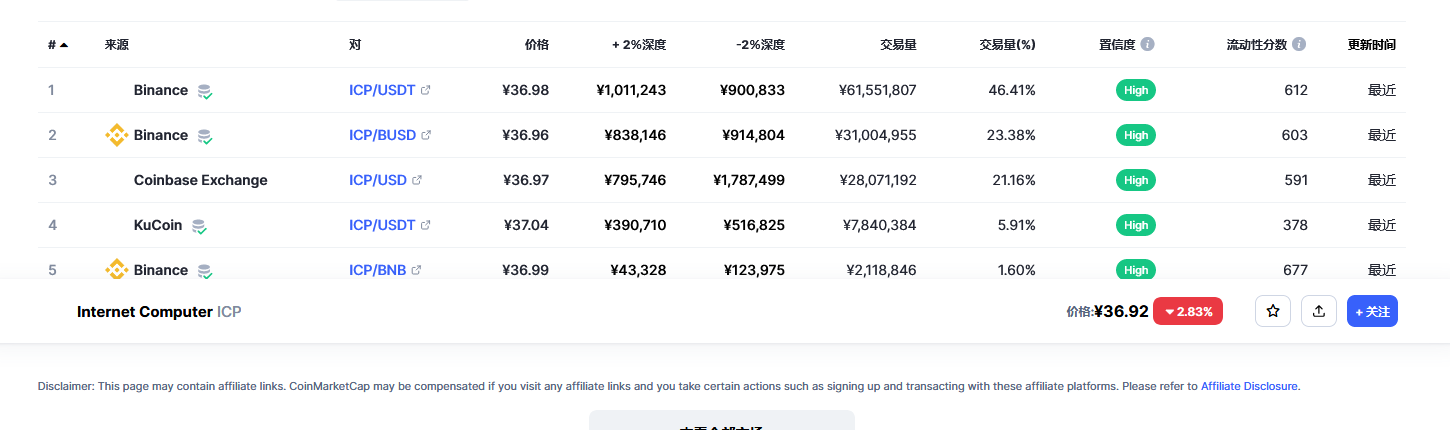This screenshot has height=430, width=1450.
Task: Click the blue 关注 follow button
Action: pos(1372,311)
